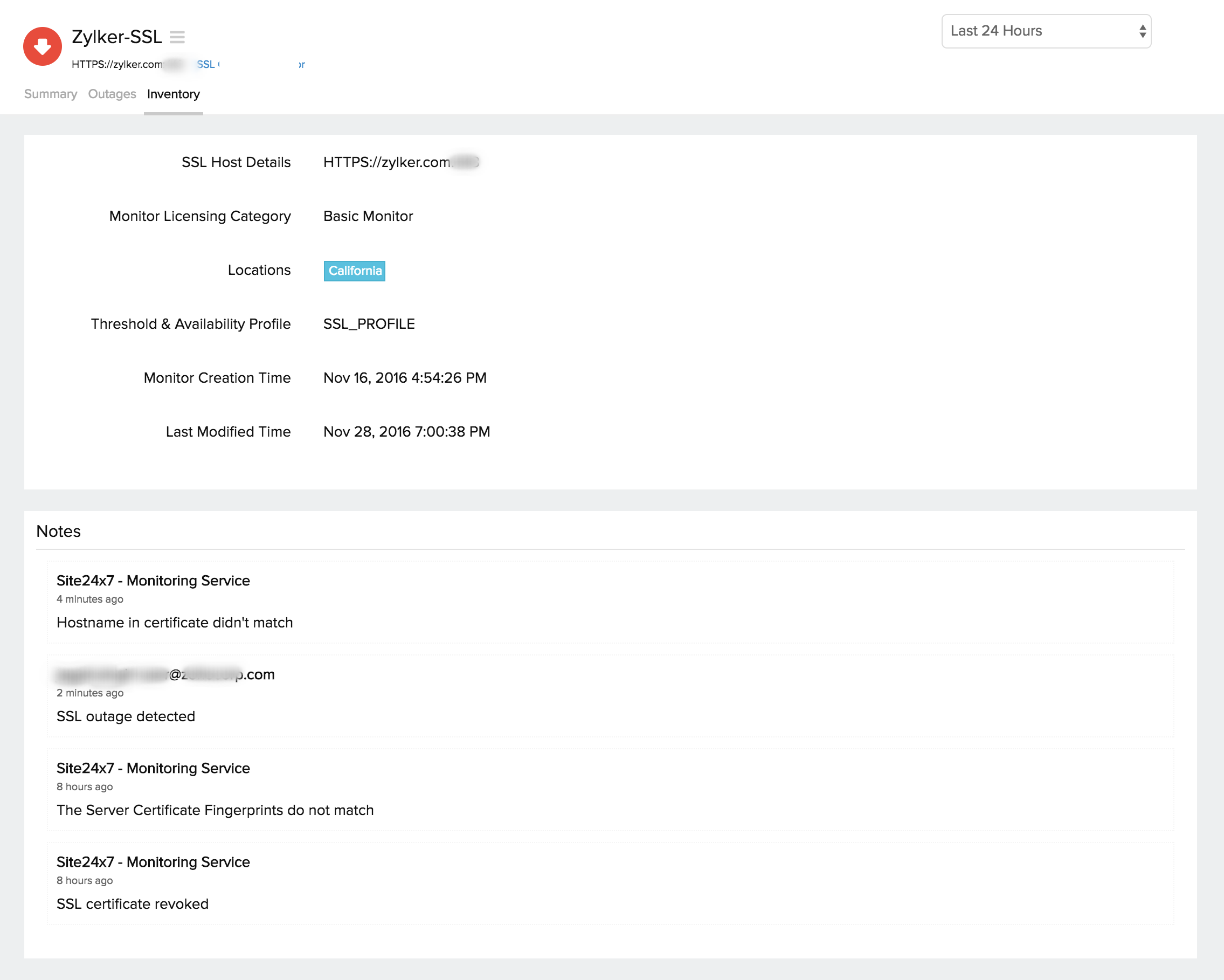Click the header HTTPS://zylker.com URL text
The height and width of the screenshot is (980, 1224).
(116, 65)
